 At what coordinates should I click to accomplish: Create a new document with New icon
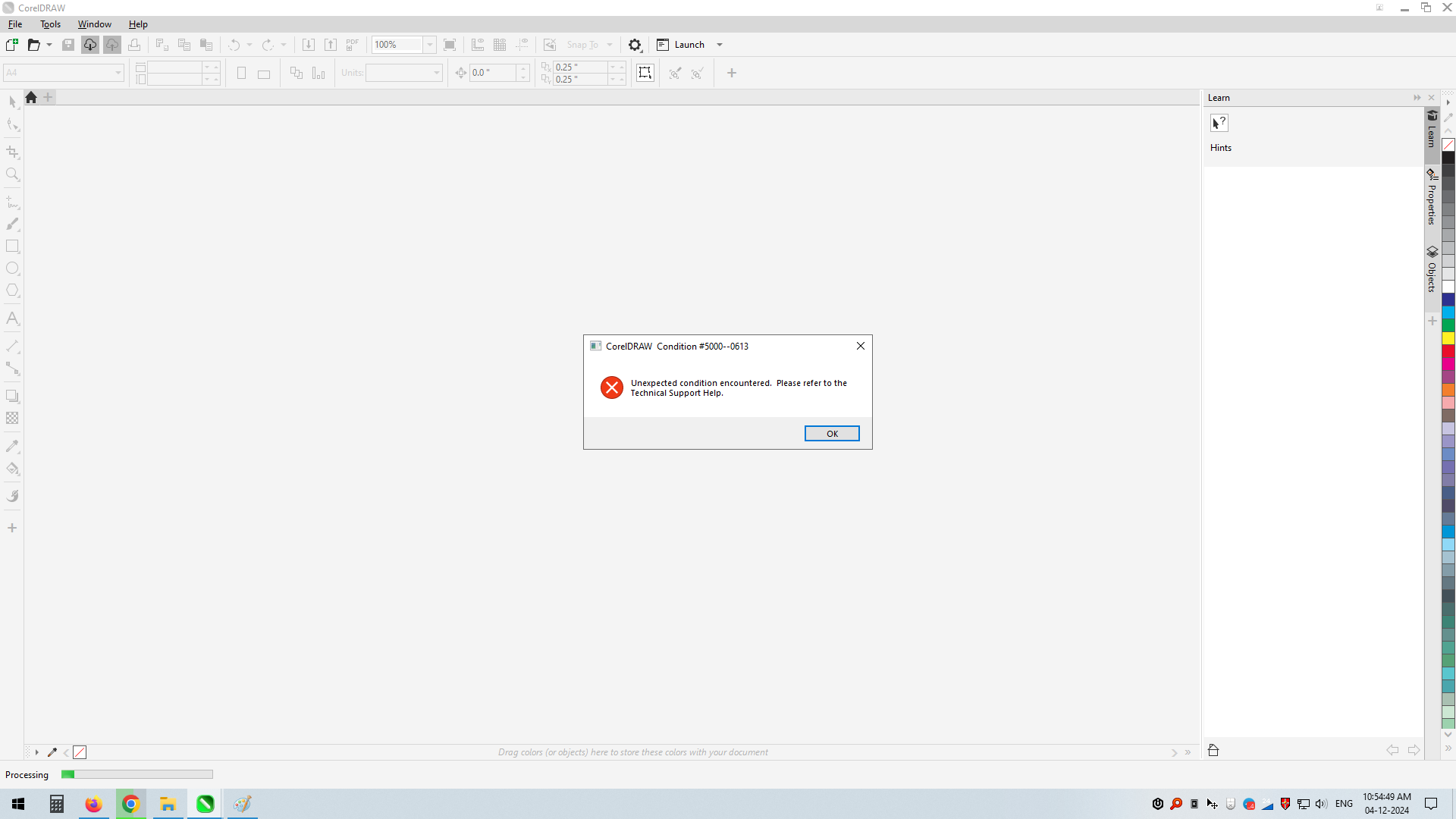(12, 45)
